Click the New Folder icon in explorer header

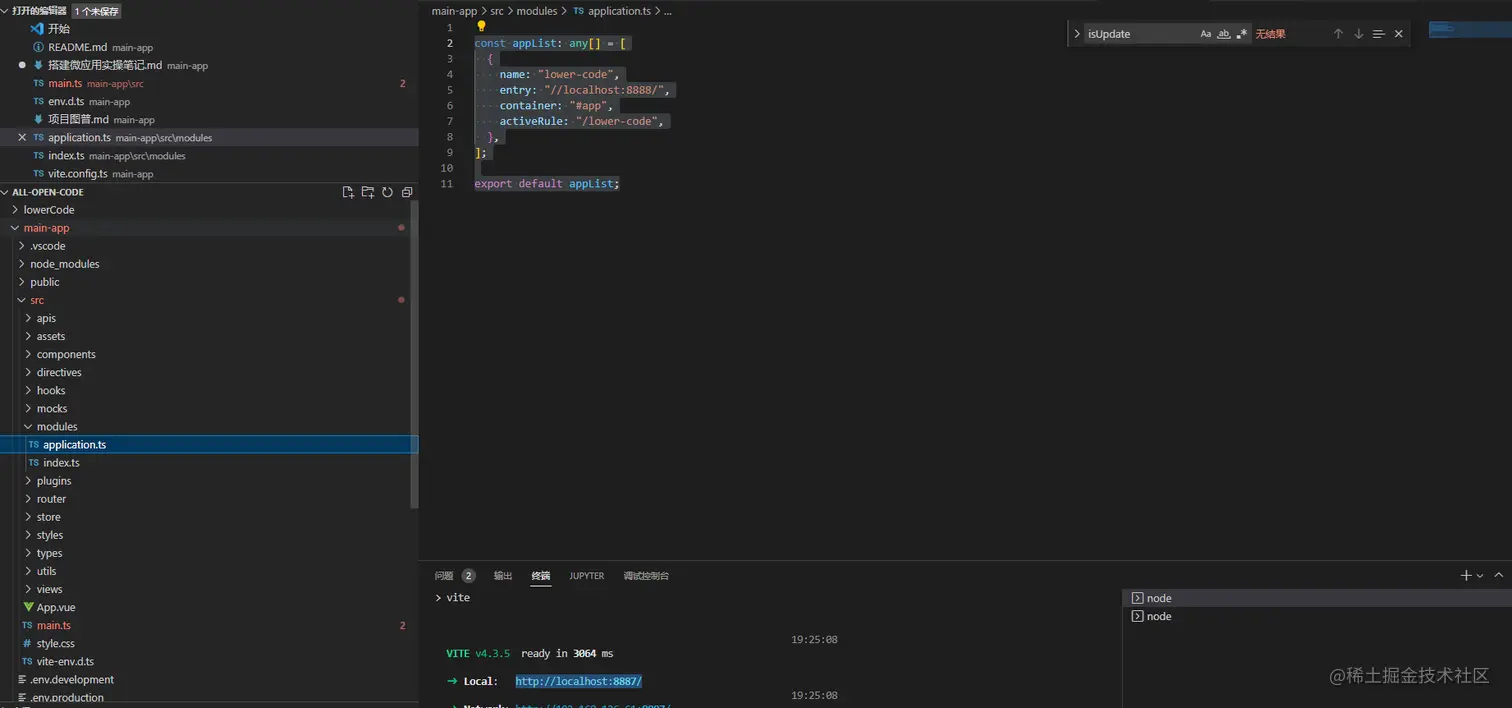pos(368,192)
